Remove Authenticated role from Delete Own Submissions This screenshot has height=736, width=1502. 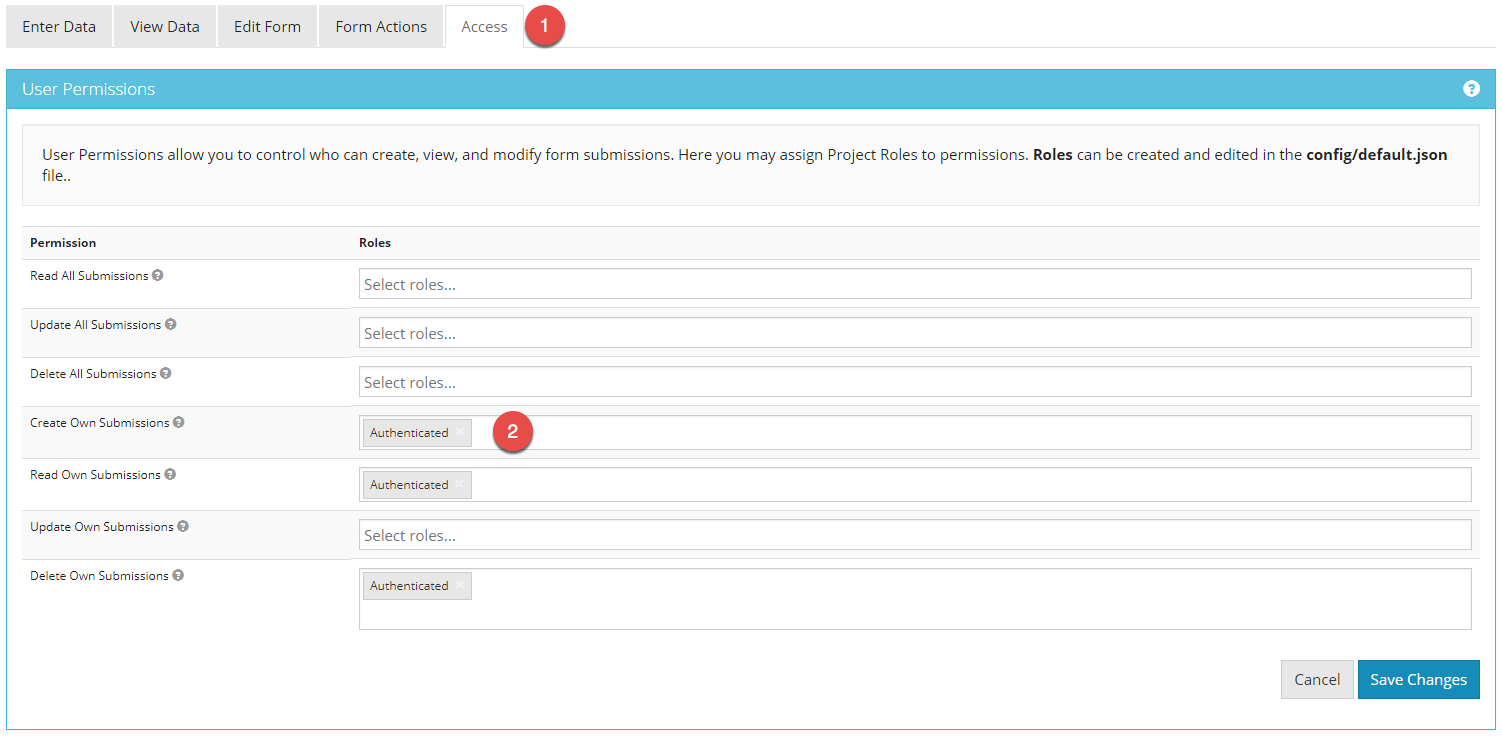click(459, 585)
